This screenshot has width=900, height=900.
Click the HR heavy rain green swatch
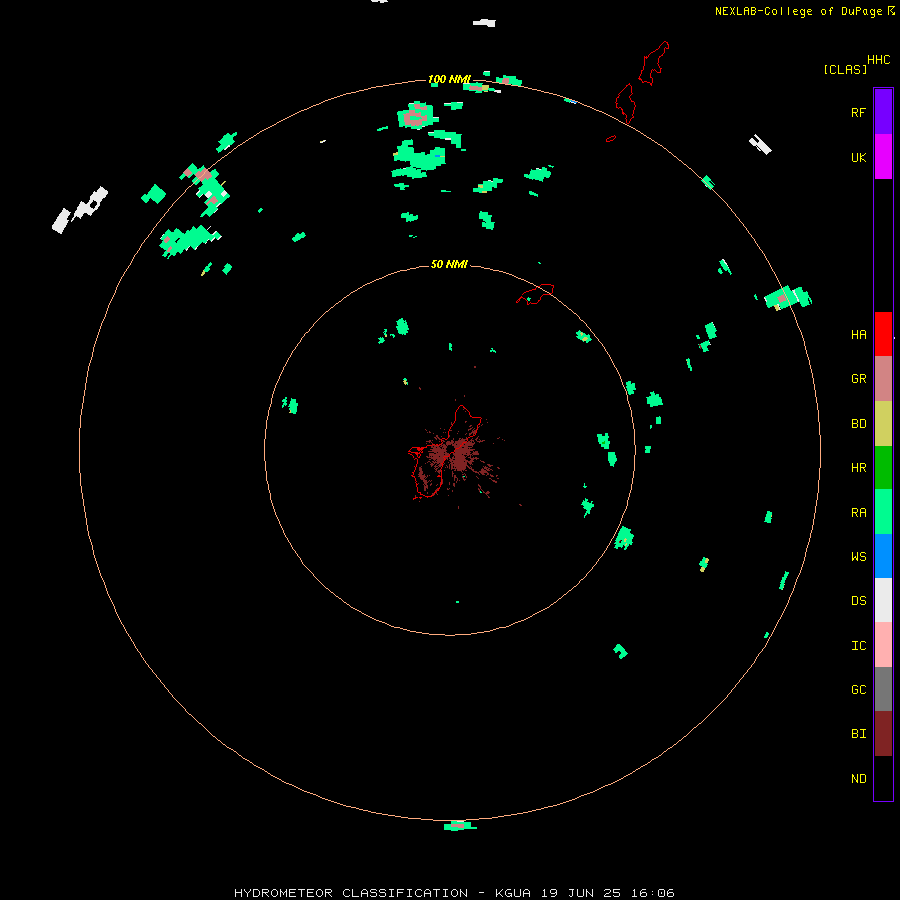tap(883, 468)
